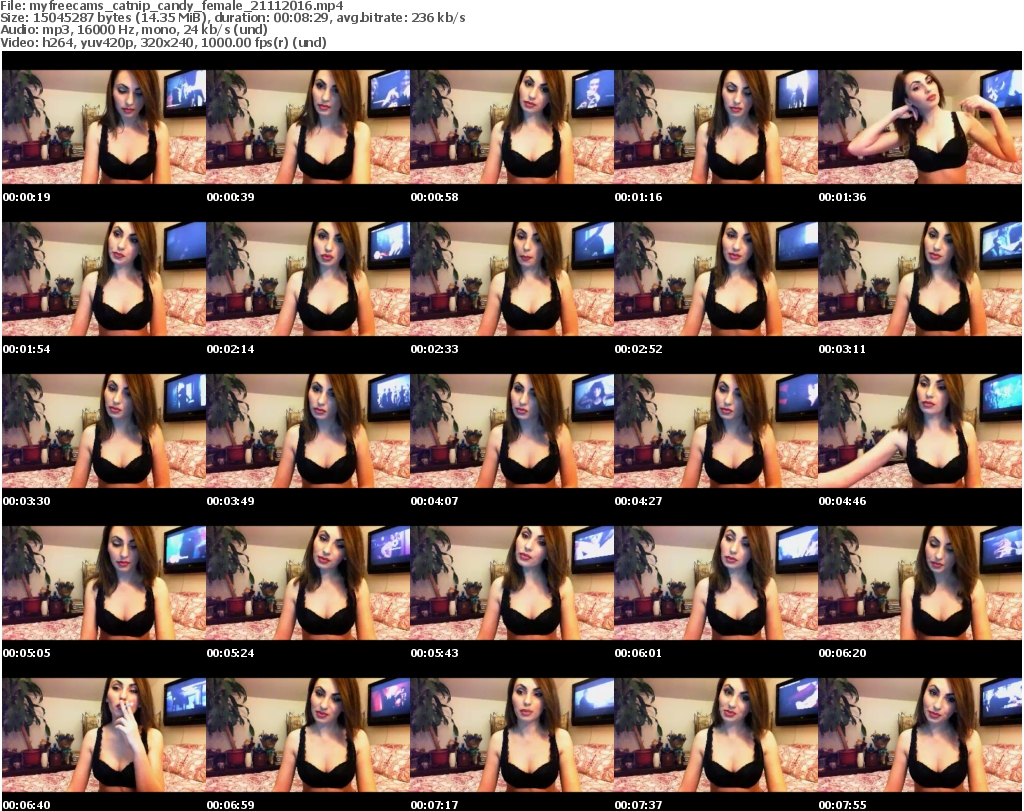This screenshot has width=1024, height=811.
Task: Click the Size and duration info line
Action: tap(232, 18)
